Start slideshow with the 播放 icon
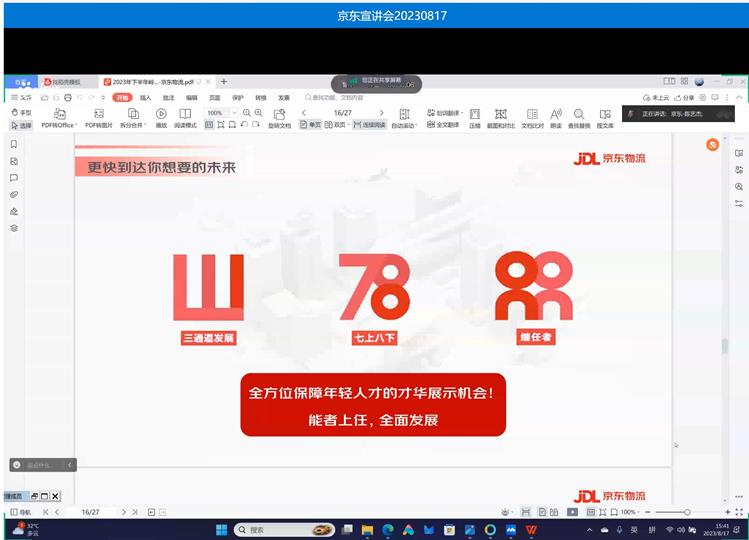This screenshot has width=749, height=540. (x=161, y=114)
